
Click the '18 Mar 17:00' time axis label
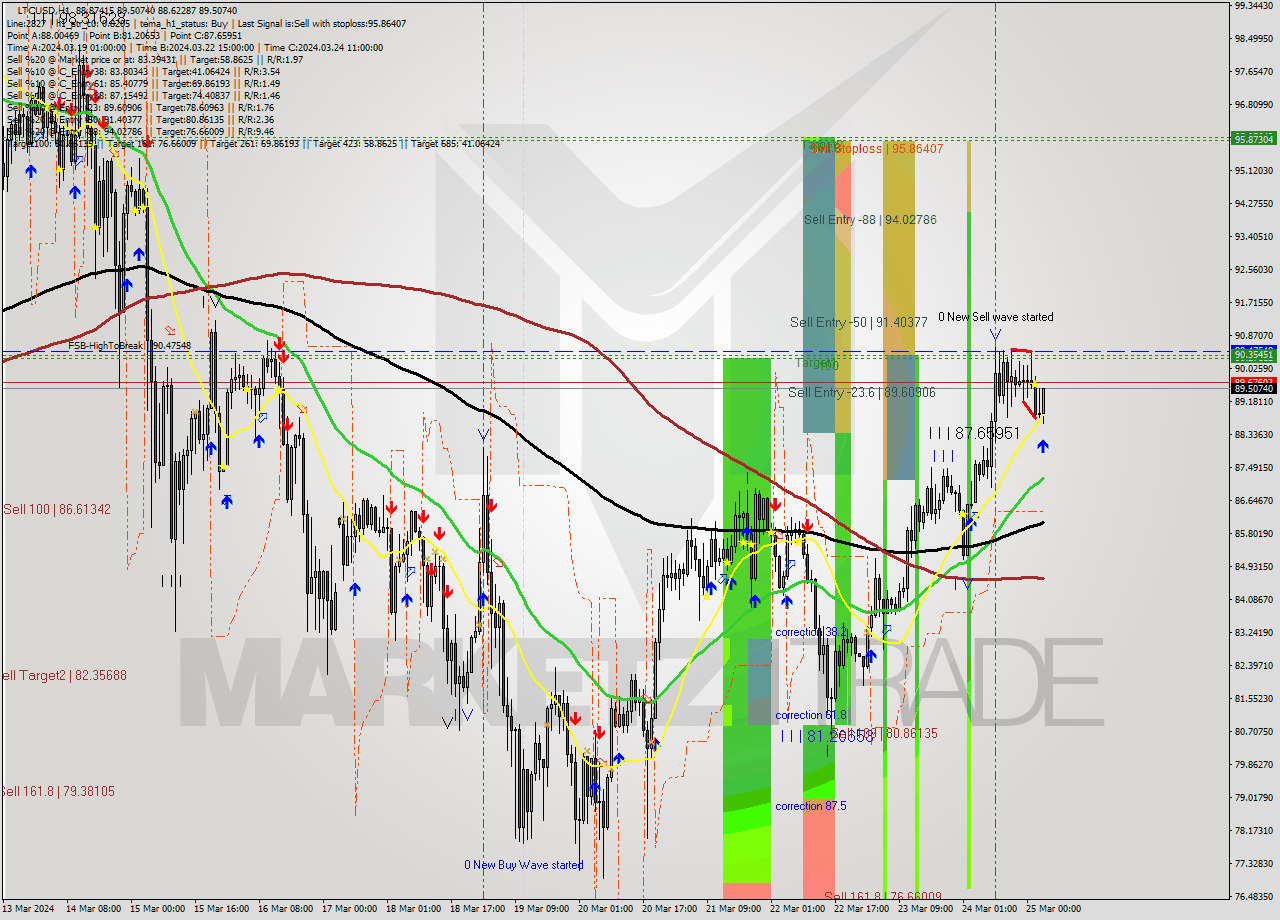tap(477, 909)
